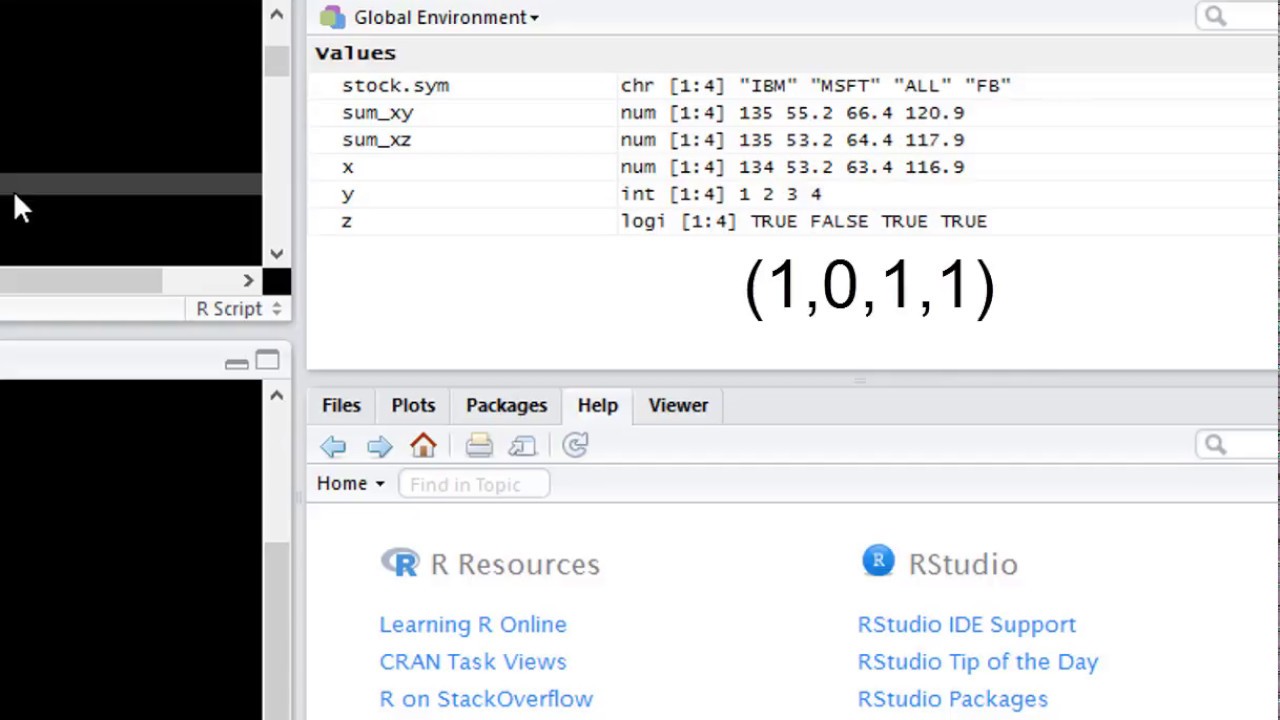The width and height of the screenshot is (1280, 720).
Task: Open the Viewer tab
Action: click(x=678, y=405)
